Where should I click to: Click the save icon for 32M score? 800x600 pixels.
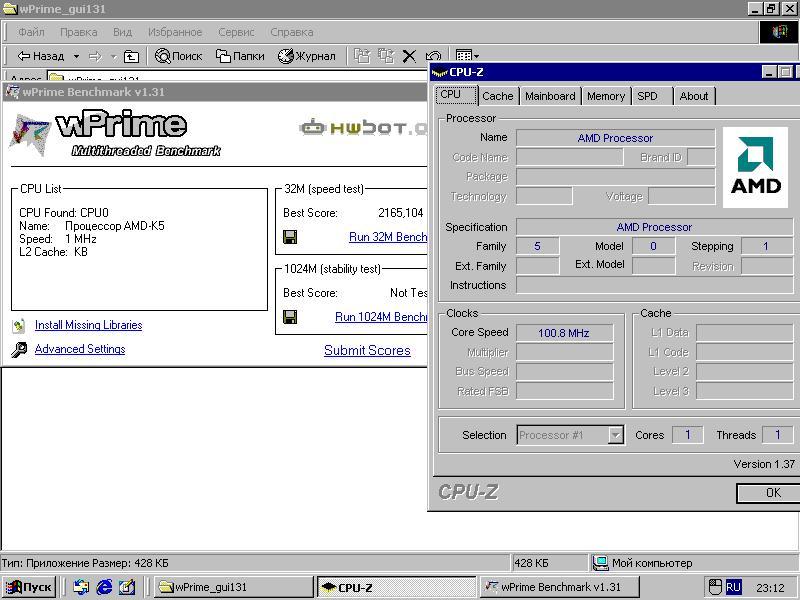tap(290, 237)
